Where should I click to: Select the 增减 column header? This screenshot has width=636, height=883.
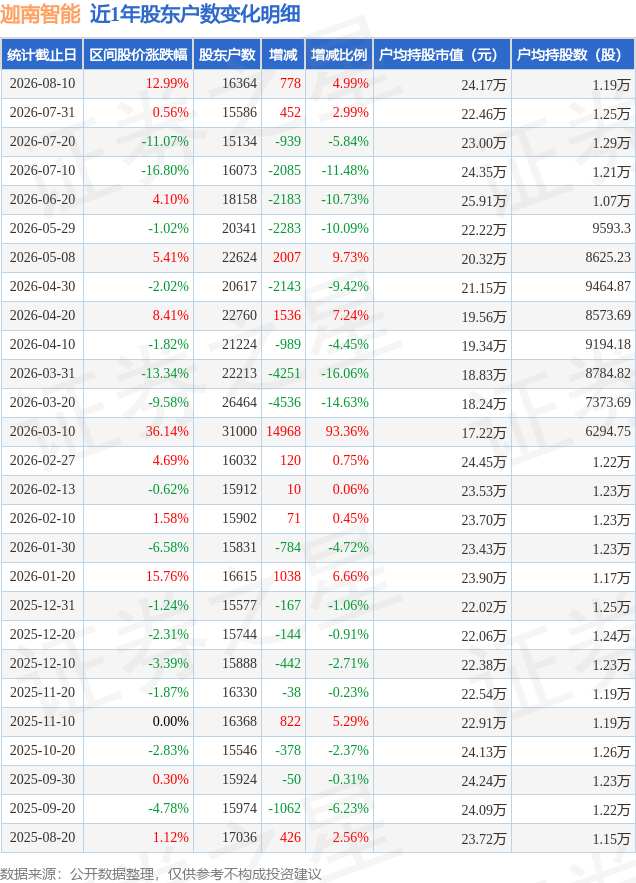click(283, 55)
